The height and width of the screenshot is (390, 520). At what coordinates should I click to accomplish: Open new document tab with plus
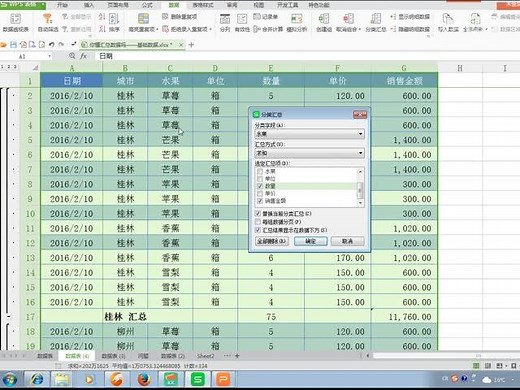[191, 45]
